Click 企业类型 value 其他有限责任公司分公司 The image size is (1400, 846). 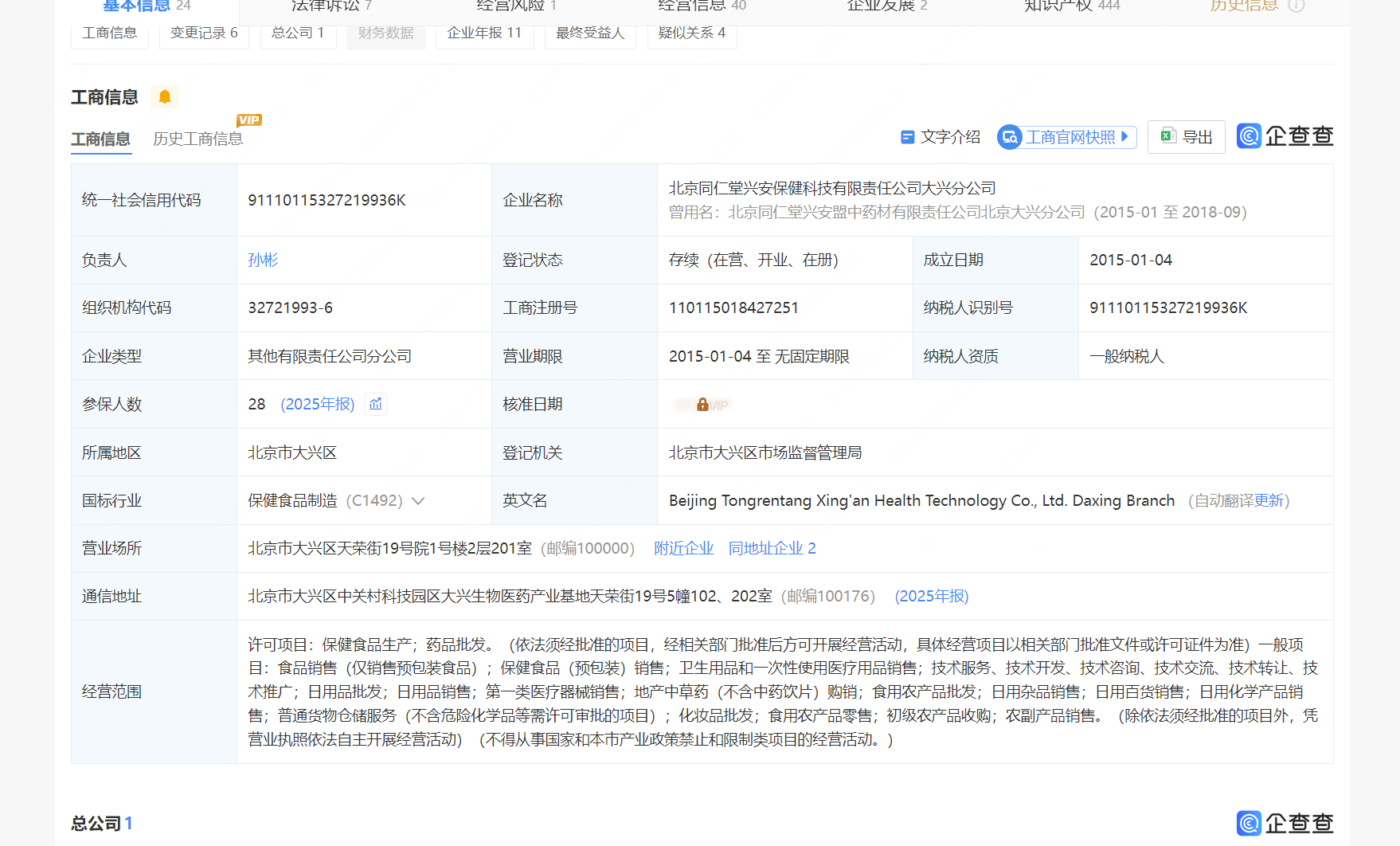(x=330, y=356)
